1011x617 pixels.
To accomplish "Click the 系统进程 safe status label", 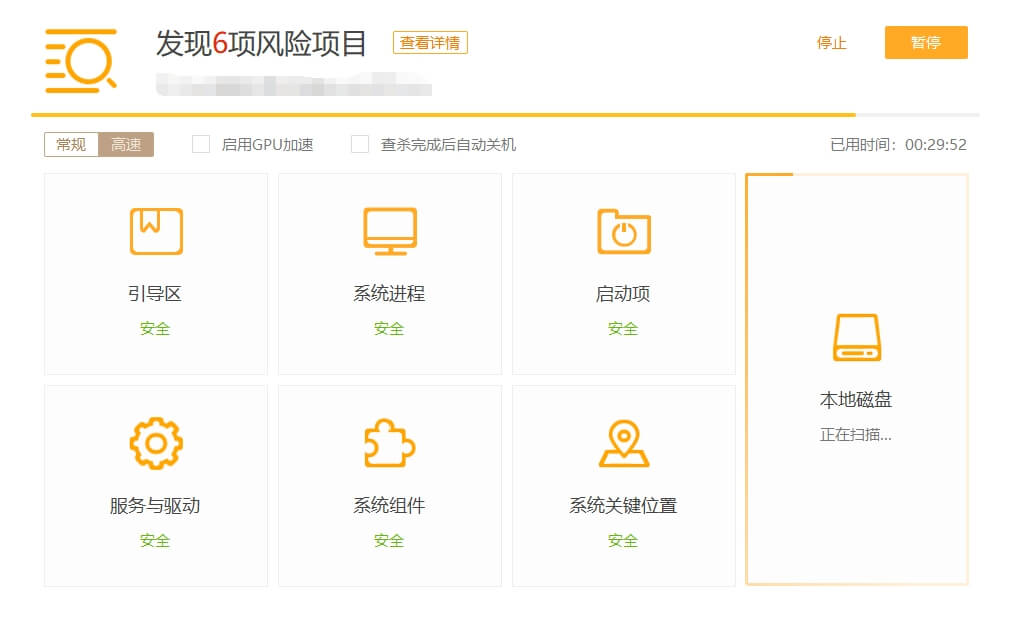I will 389,329.
